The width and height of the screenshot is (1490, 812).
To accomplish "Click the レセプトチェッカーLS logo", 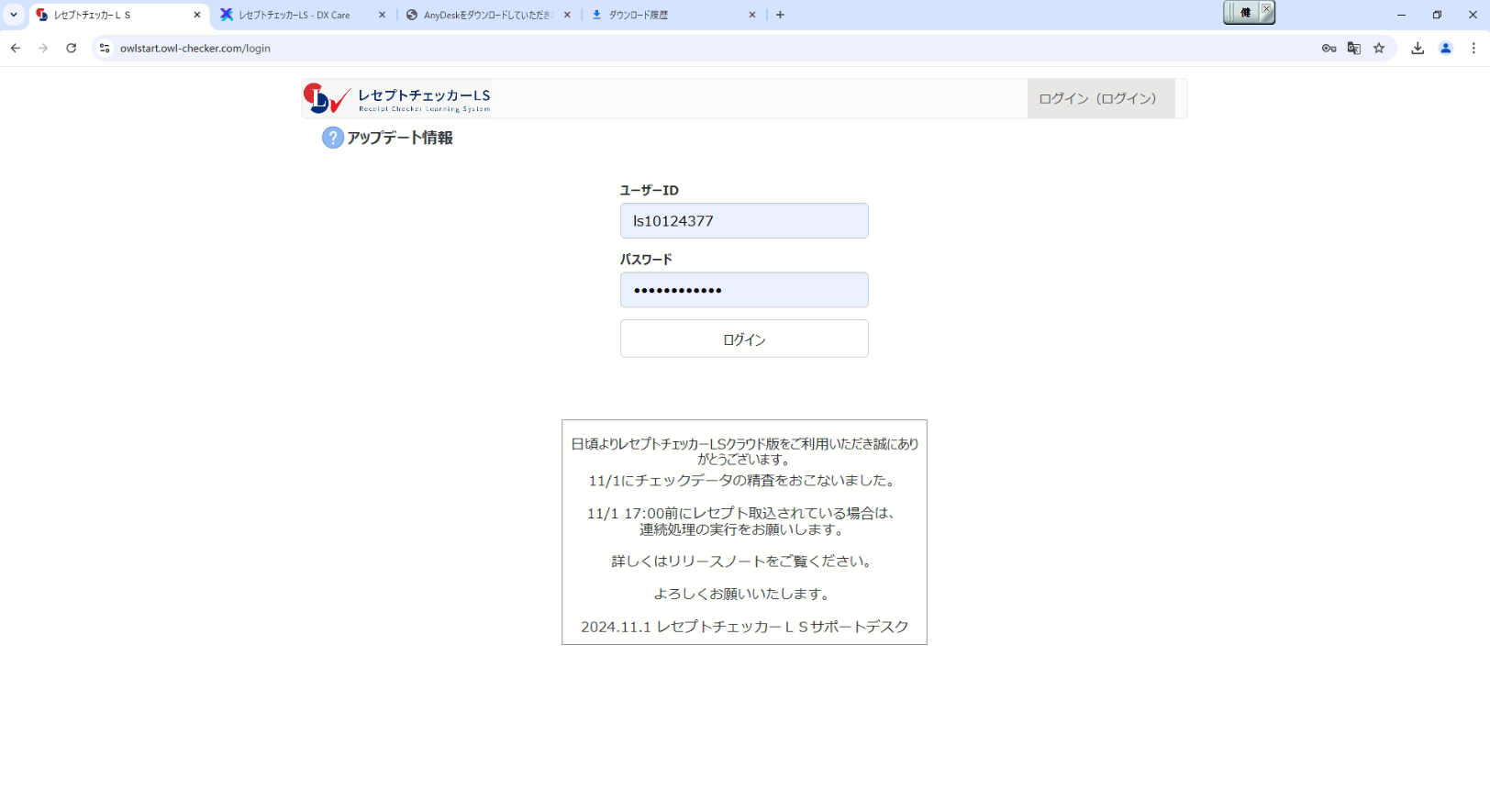I will [397, 98].
